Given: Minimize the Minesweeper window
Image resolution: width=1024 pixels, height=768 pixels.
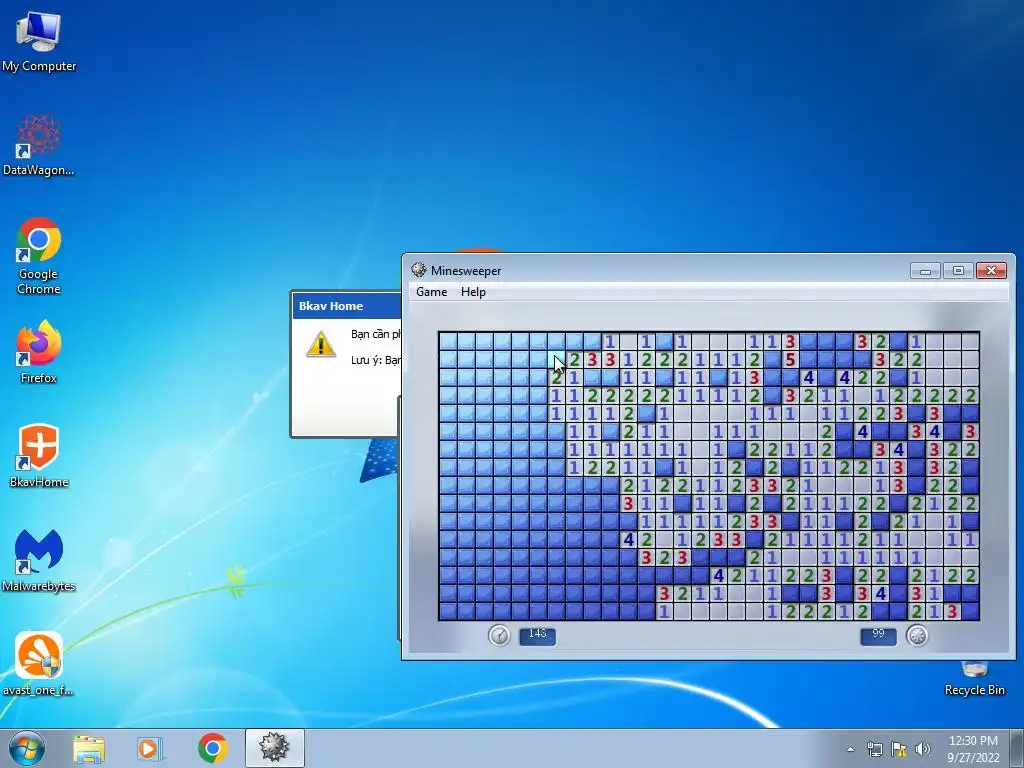Looking at the screenshot, I should [x=925, y=270].
